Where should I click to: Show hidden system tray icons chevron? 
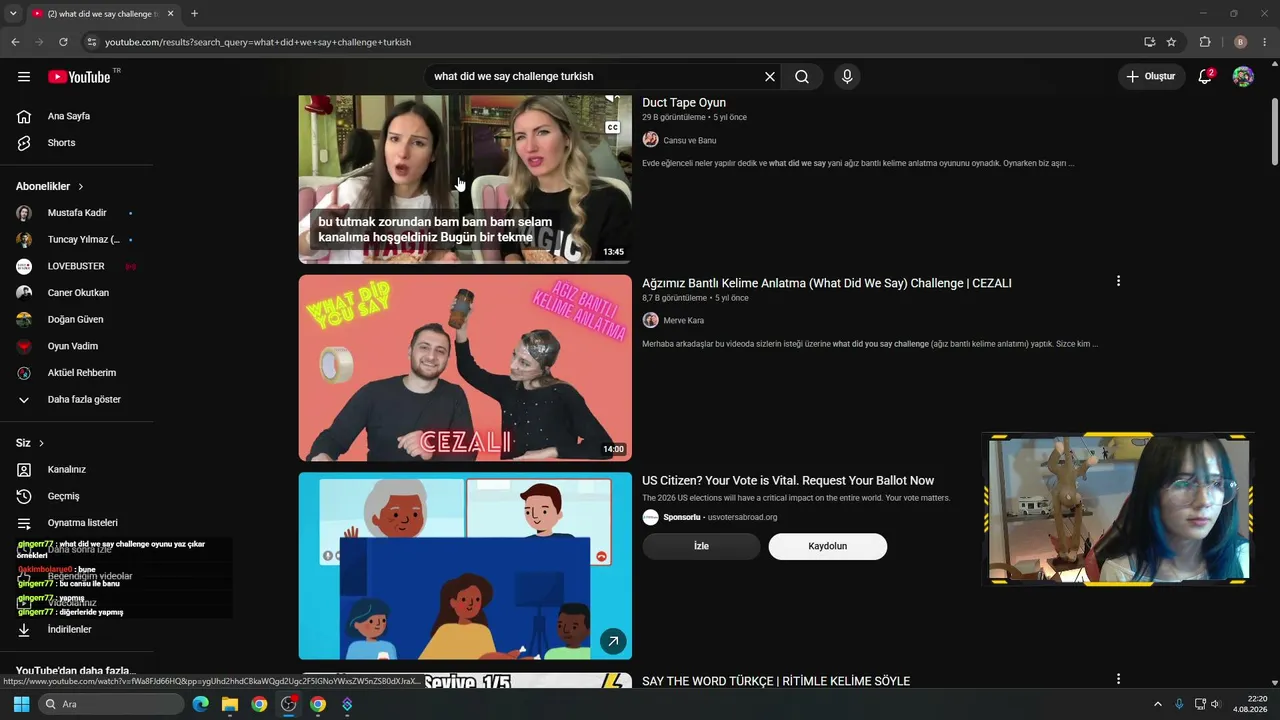point(1158,704)
